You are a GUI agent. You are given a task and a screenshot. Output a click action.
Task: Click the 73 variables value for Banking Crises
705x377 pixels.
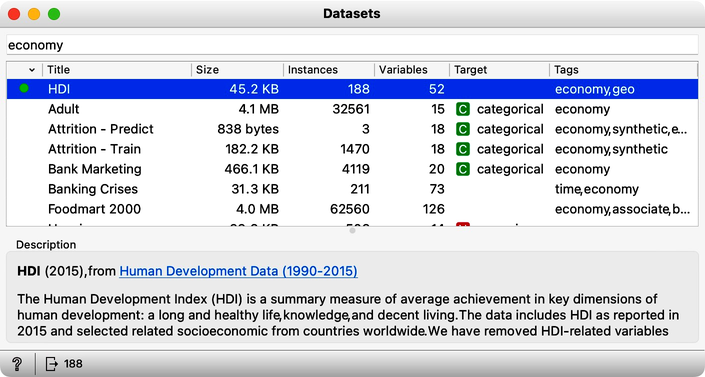click(437, 189)
